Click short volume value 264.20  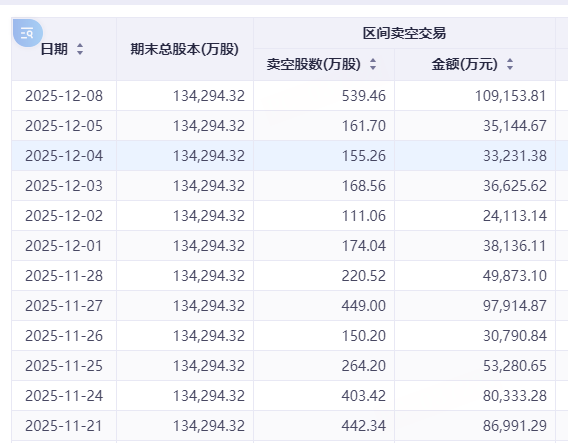click(x=364, y=366)
